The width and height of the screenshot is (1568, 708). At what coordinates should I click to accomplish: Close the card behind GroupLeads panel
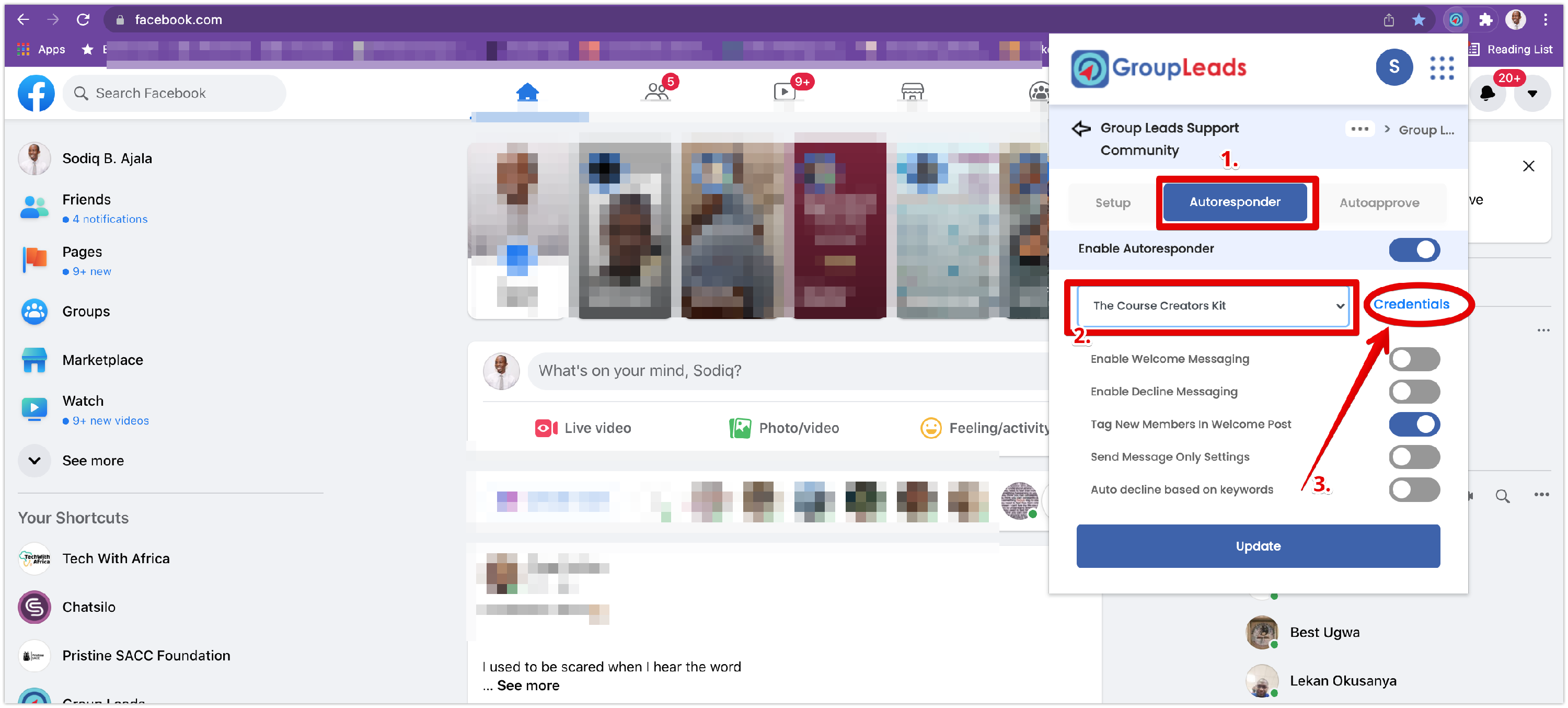[1528, 166]
